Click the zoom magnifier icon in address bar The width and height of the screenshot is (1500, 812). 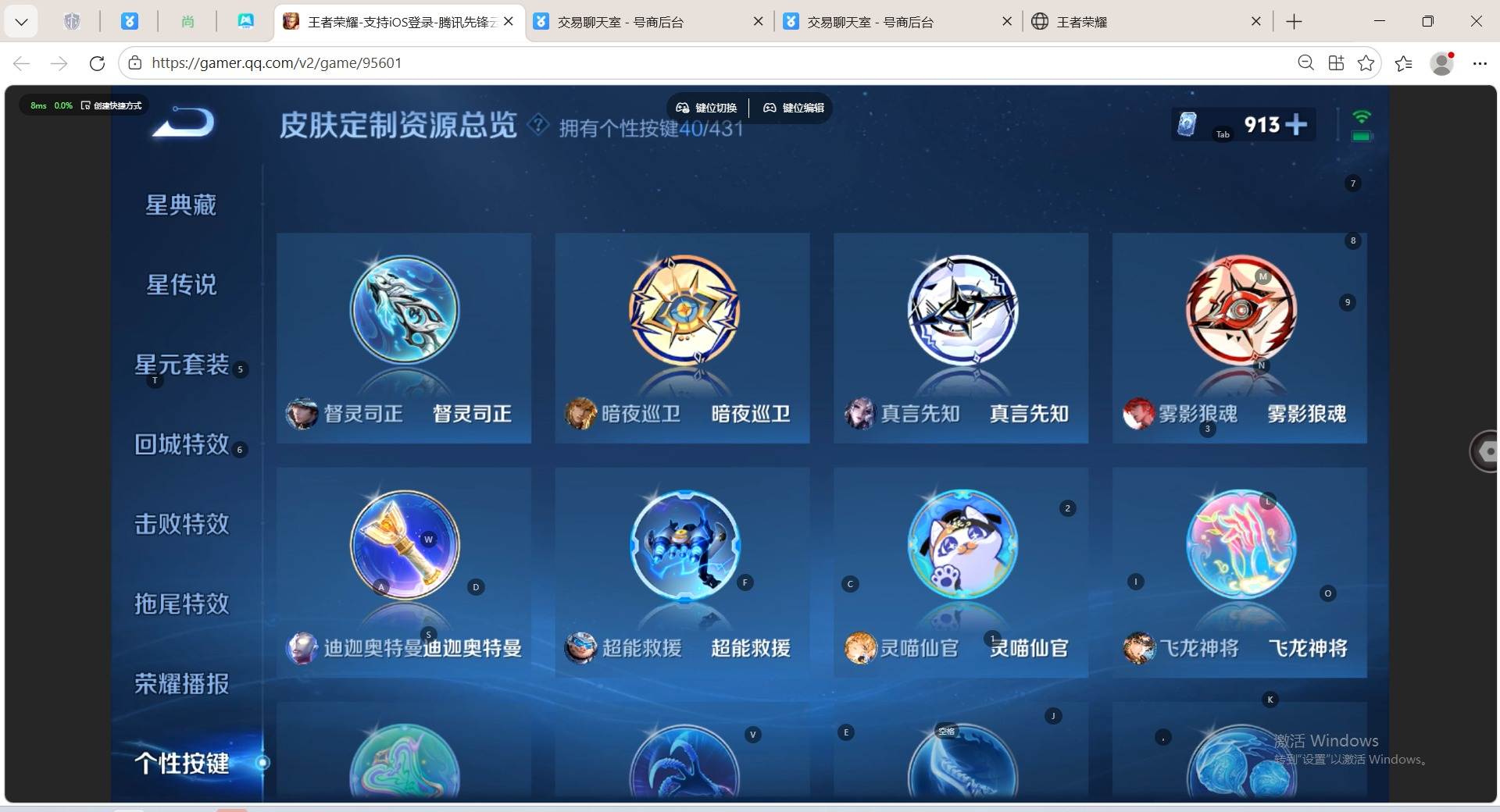[1305, 63]
